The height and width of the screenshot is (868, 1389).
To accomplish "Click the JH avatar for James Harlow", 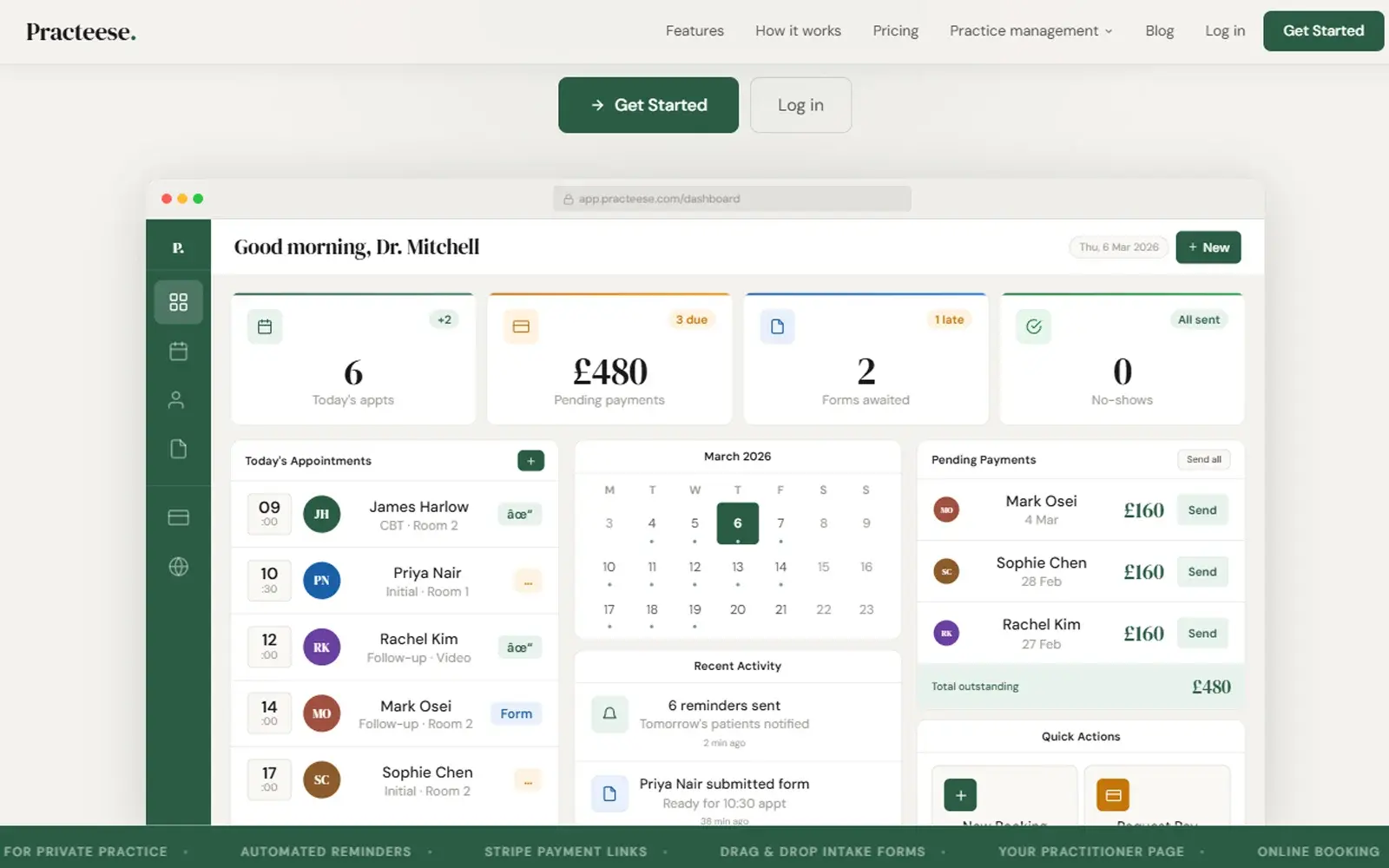I will click(x=321, y=514).
